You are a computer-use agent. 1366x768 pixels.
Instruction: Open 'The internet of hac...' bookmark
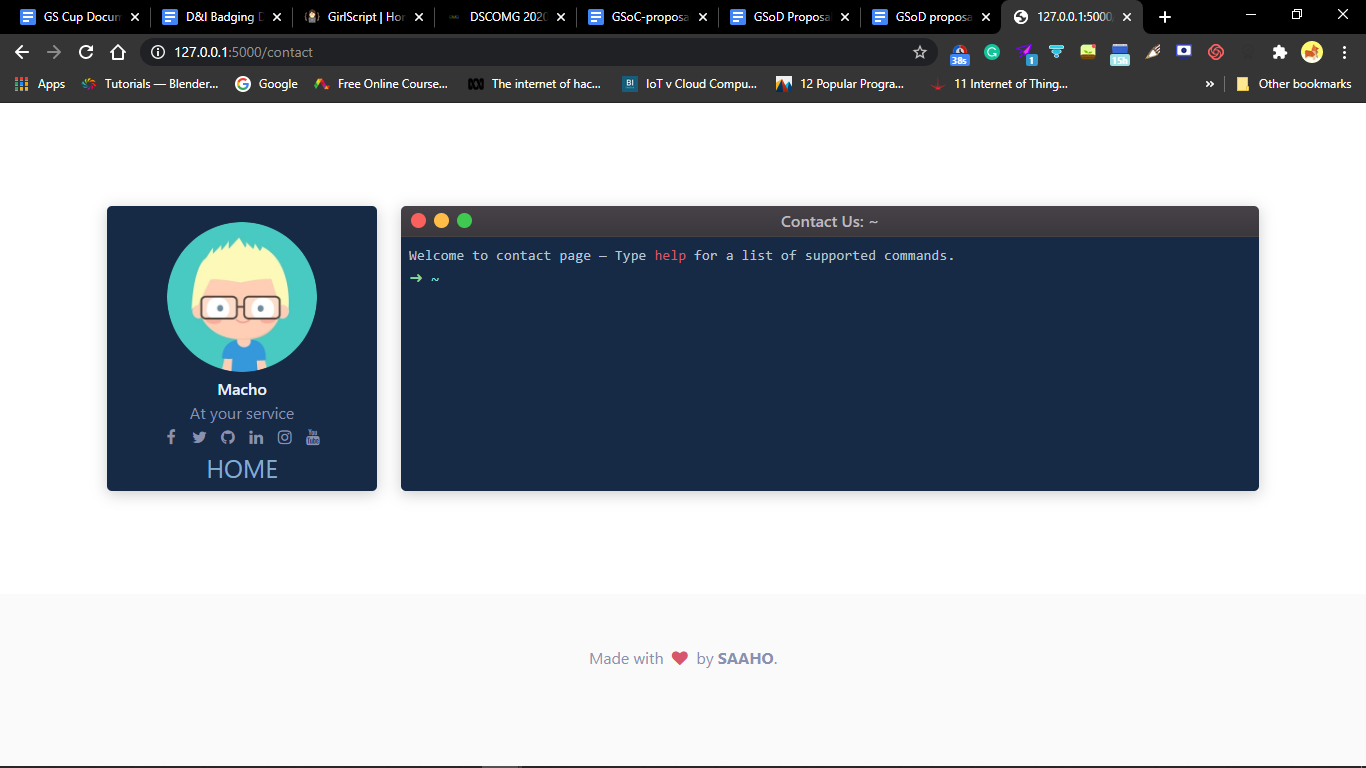coord(534,84)
